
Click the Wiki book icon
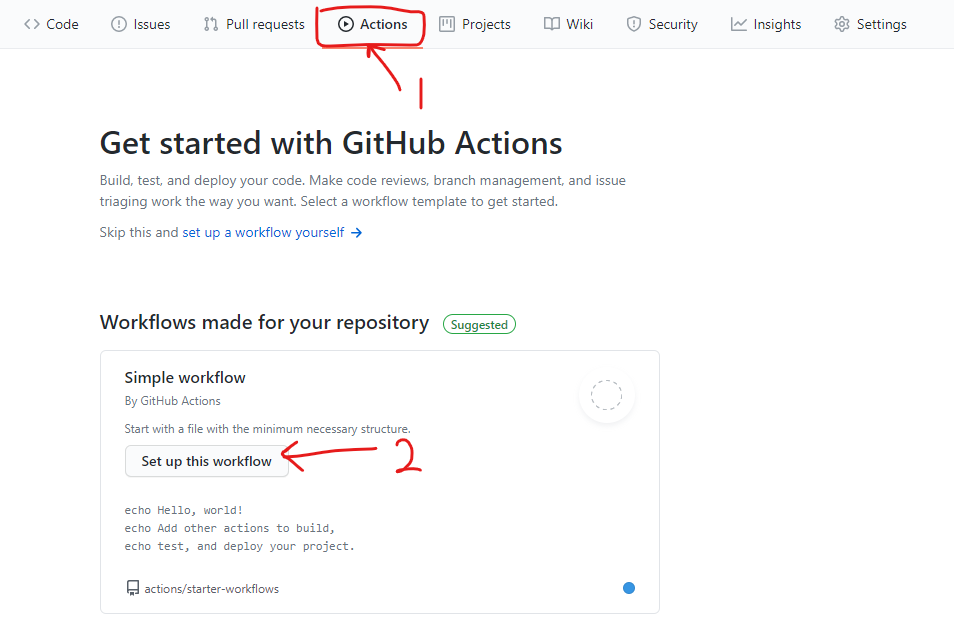click(x=552, y=24)
